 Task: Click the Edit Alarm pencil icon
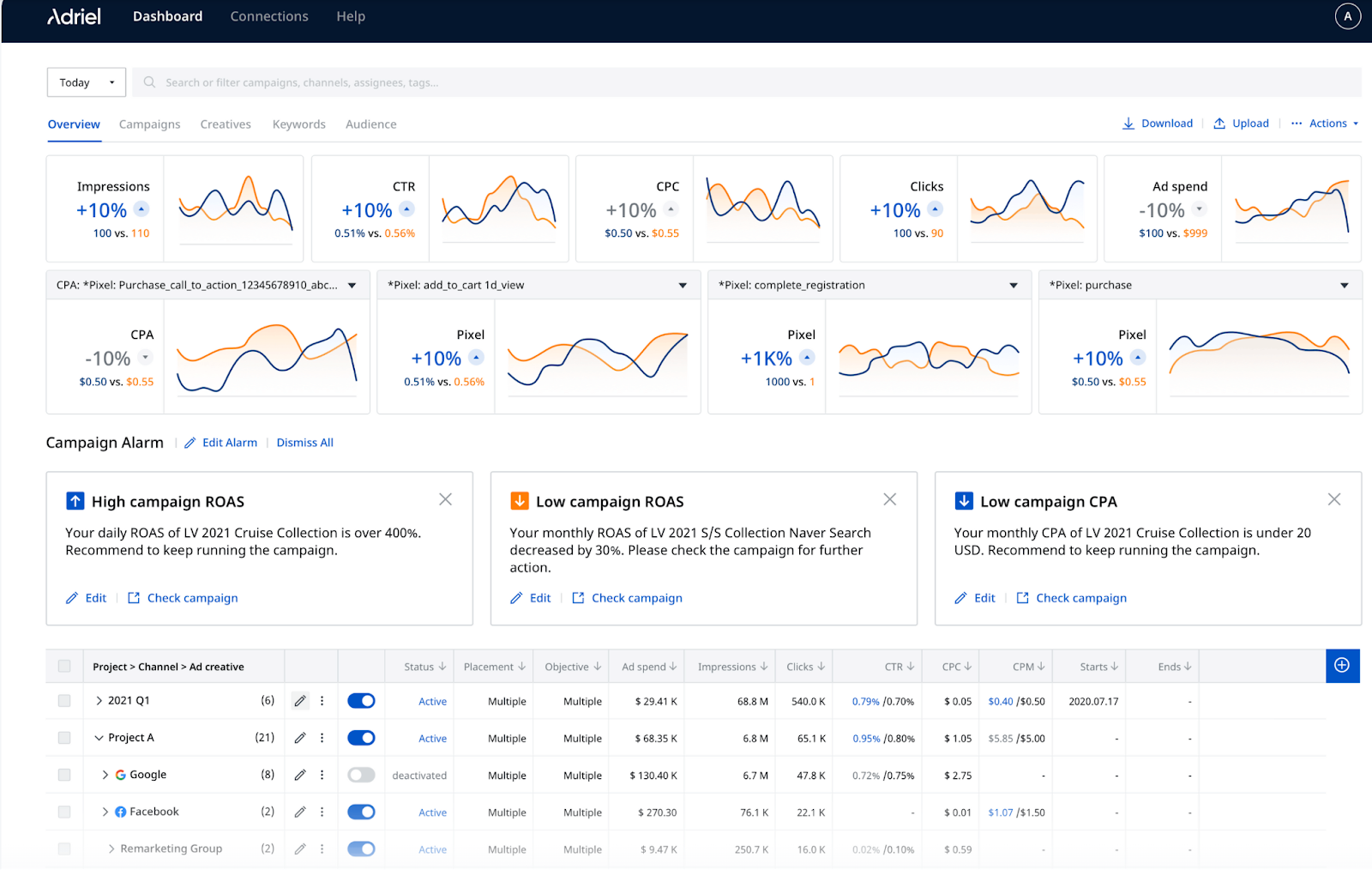pyautogui.click(x=190, y=442)
